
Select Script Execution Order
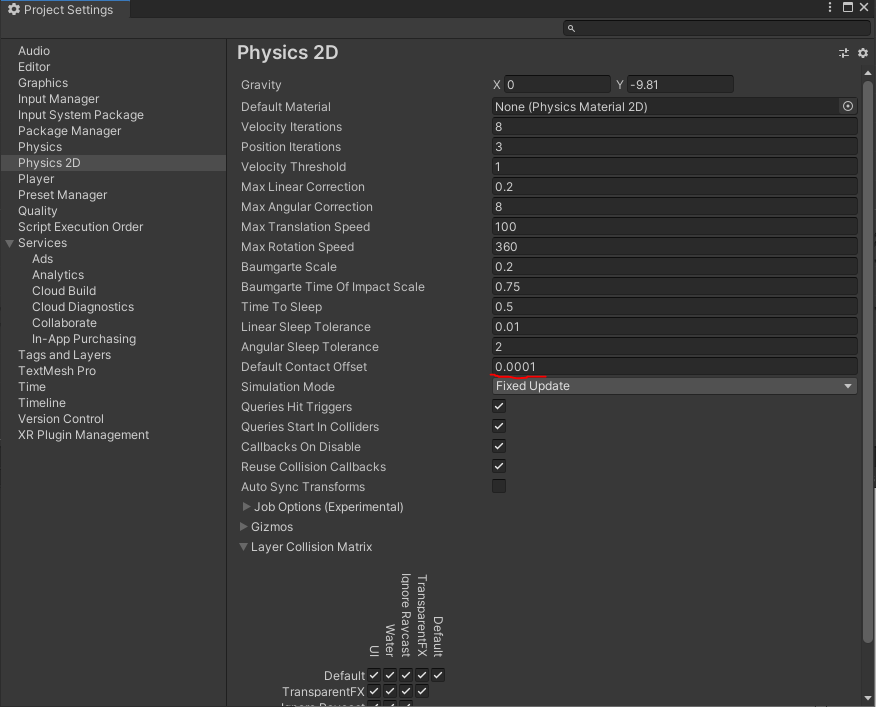click(80, 227)
